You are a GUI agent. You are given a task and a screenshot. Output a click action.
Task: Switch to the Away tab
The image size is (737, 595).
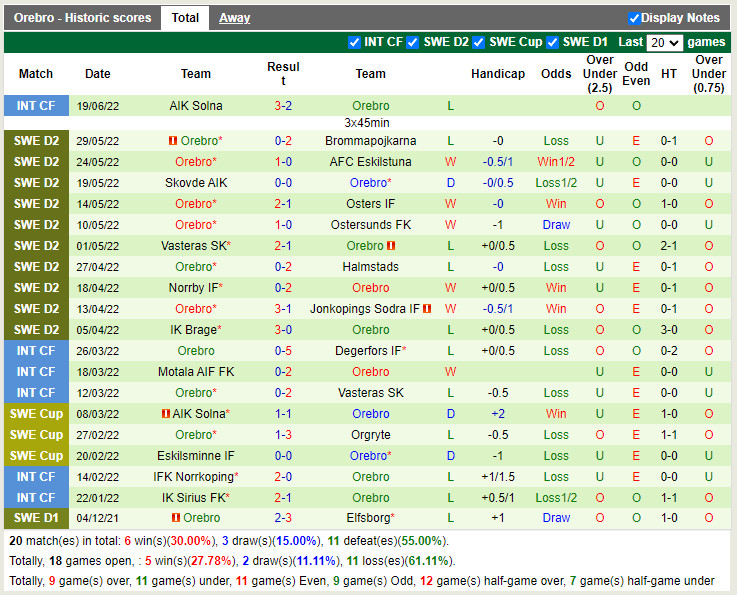tap(235, 18)
